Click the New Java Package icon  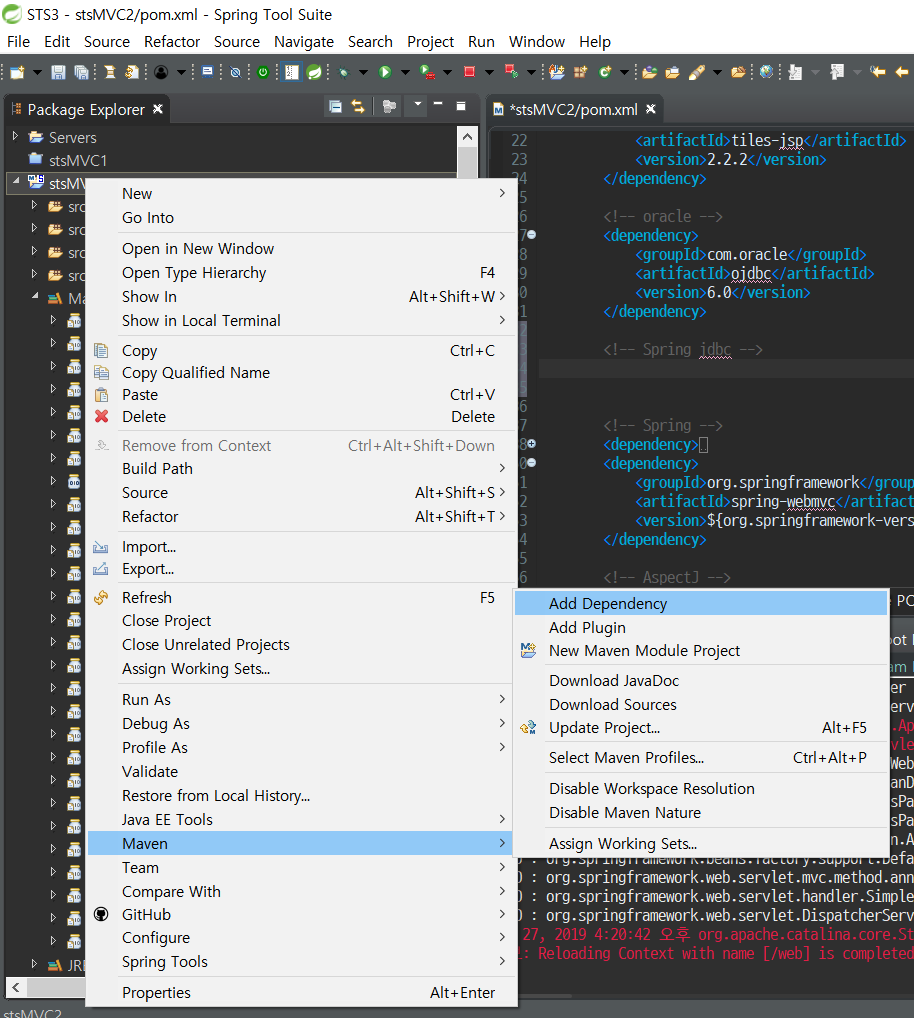[x=580, y=72]
